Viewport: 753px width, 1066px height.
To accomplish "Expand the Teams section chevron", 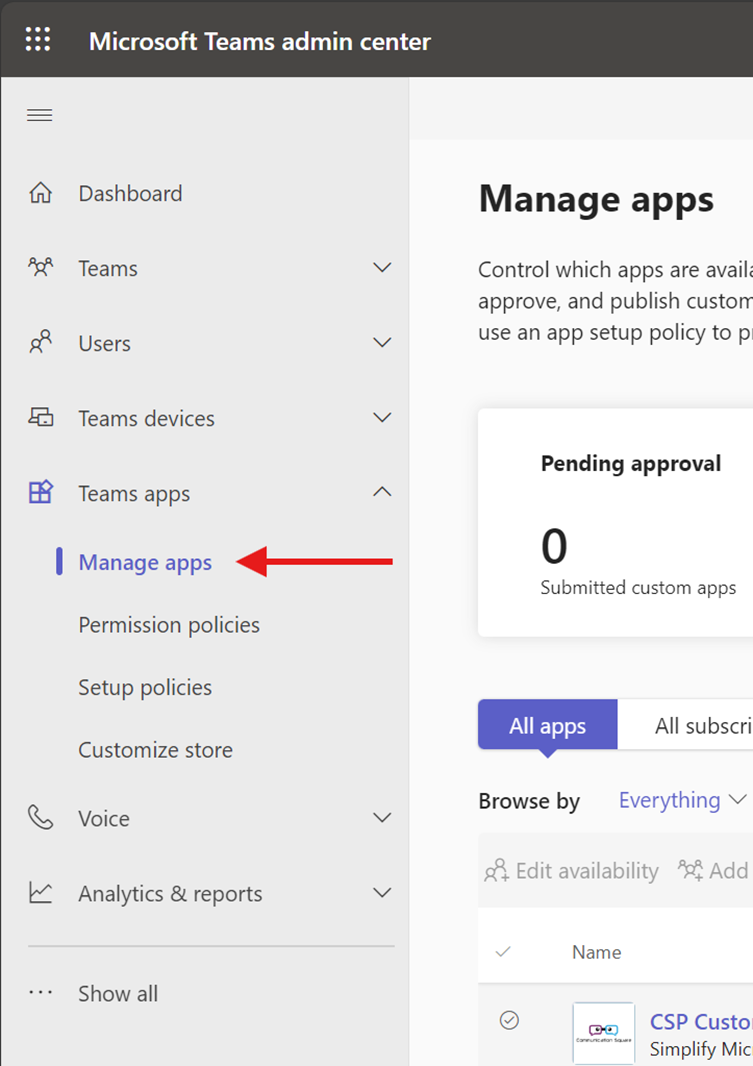I will point(382,267).
